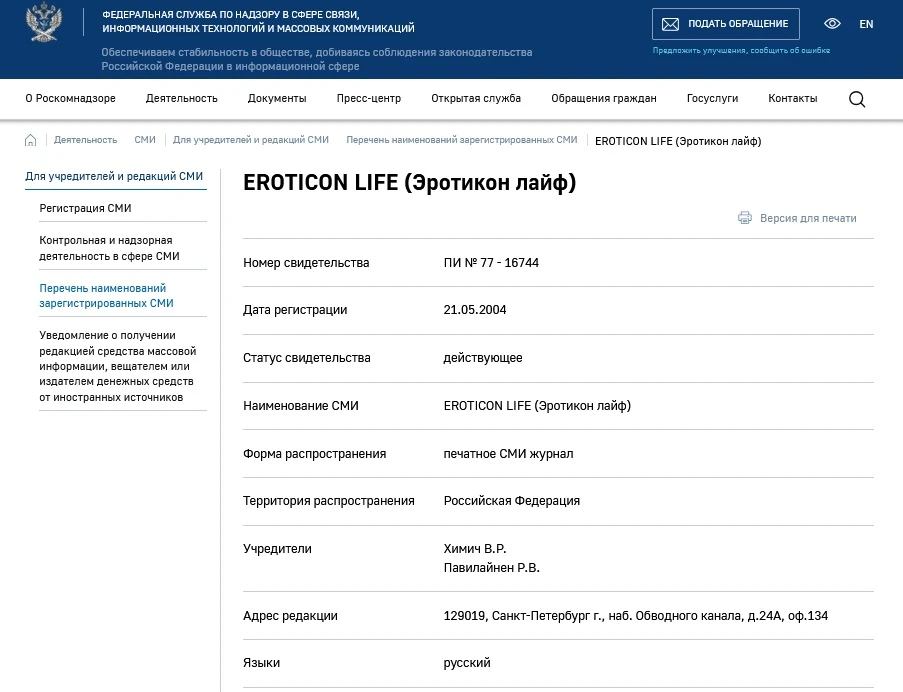The height and width of the screenshot is (692, 903).
Task: Open the Госуслуги menu item
Action: pyautogui.click(x=712, y=98)
